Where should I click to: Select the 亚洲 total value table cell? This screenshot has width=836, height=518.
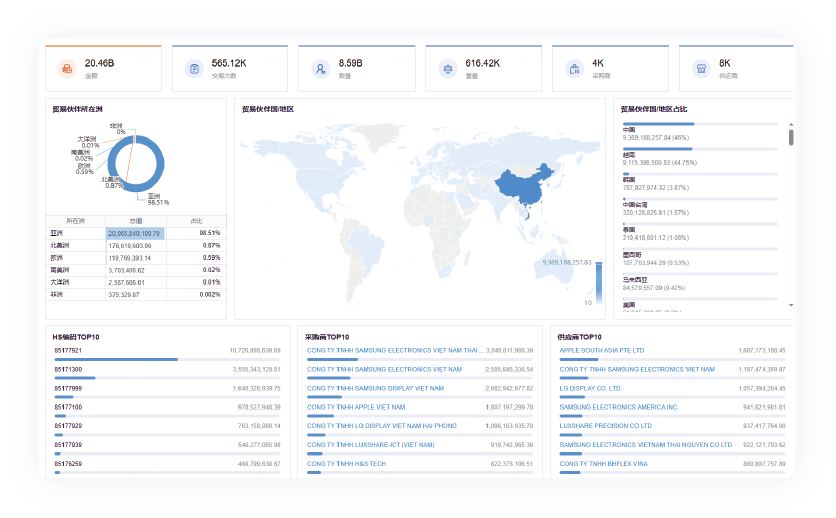(134, 233)
